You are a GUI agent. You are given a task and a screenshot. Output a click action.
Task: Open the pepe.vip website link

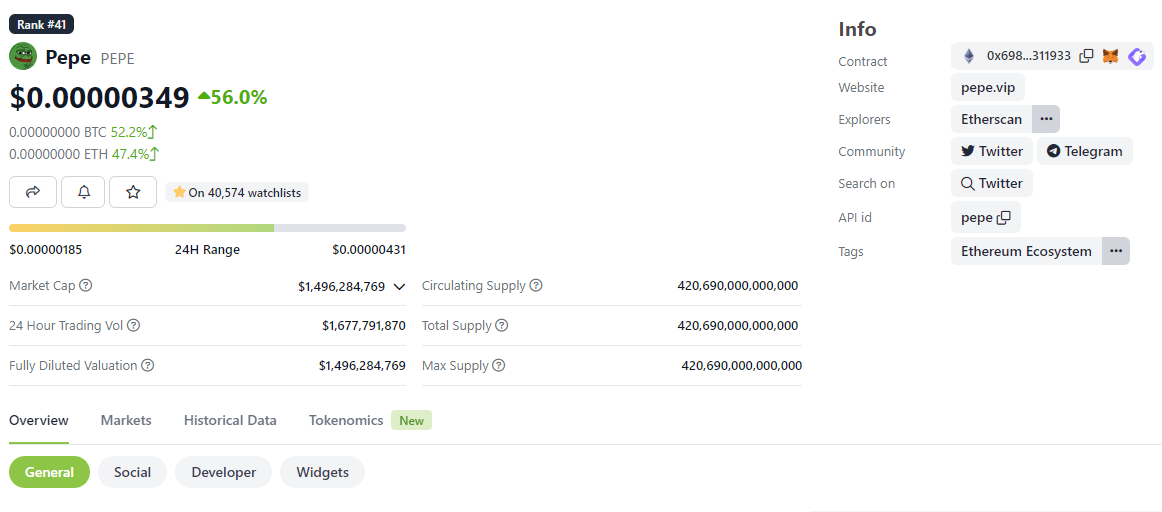[x=988, y=87]
